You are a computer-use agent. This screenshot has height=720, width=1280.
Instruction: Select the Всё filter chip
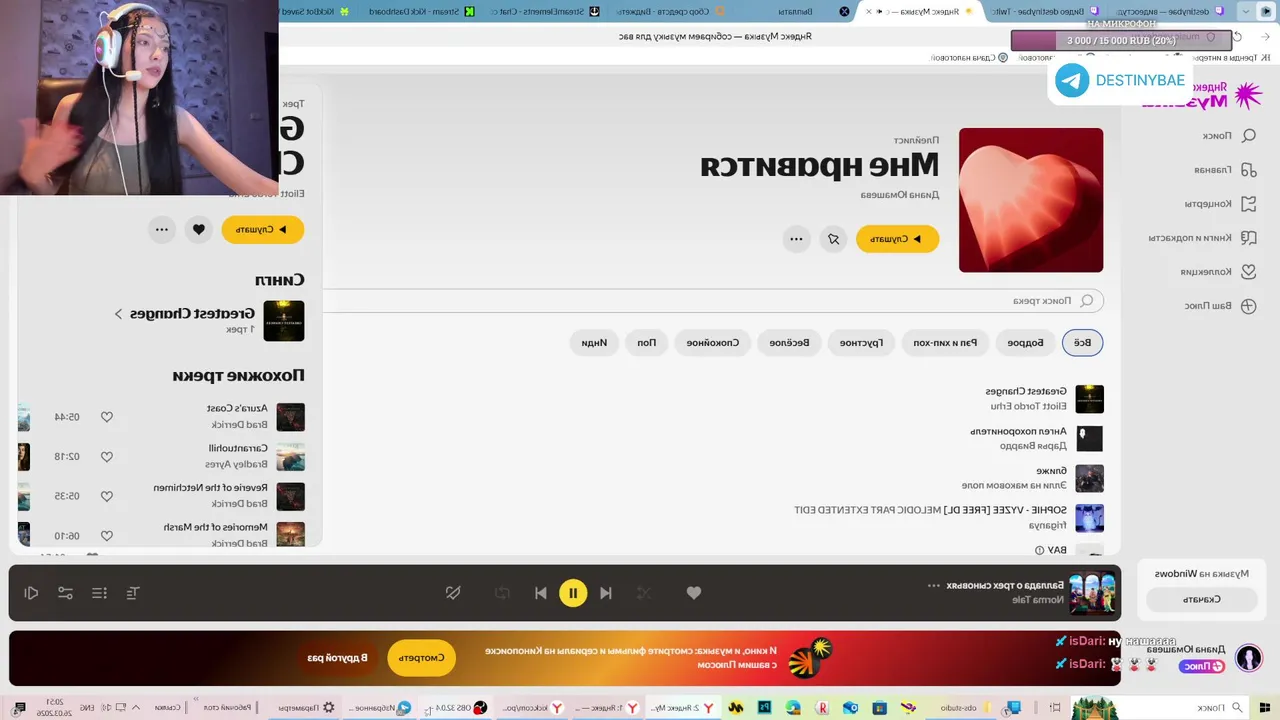[x=1082, y=342]
